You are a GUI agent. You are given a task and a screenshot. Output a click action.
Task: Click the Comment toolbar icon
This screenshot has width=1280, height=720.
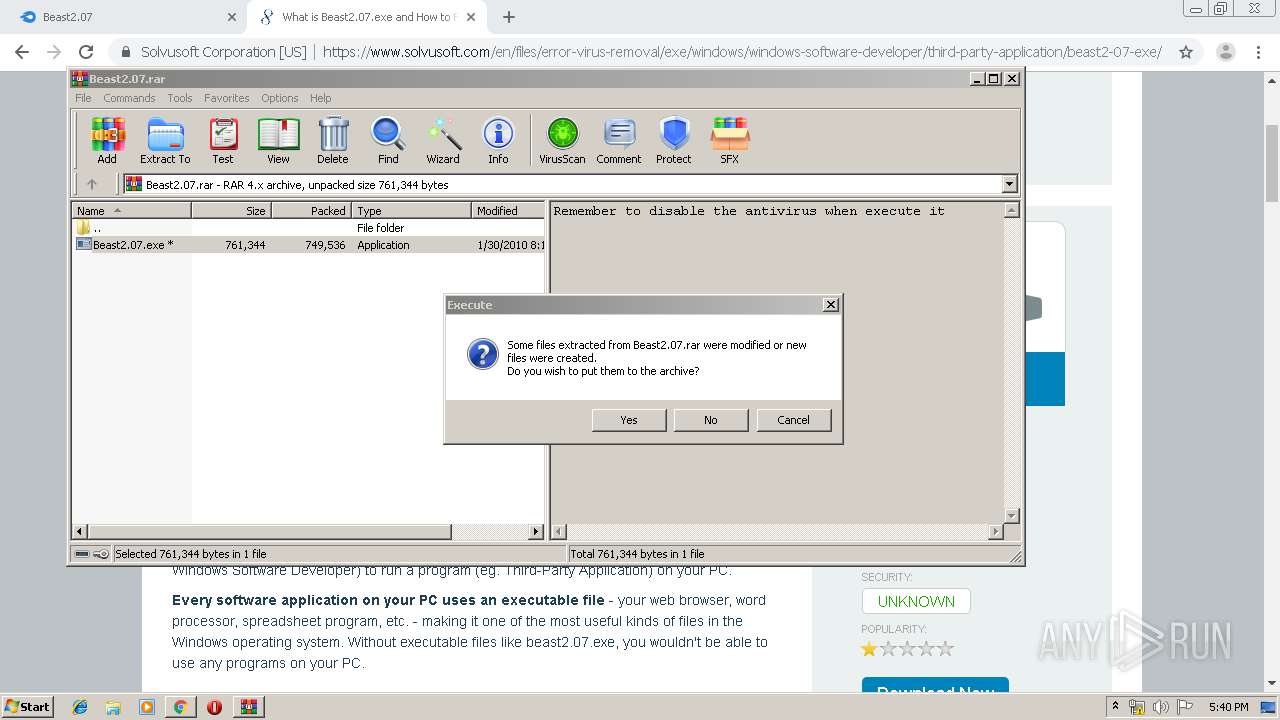point(619,140)
